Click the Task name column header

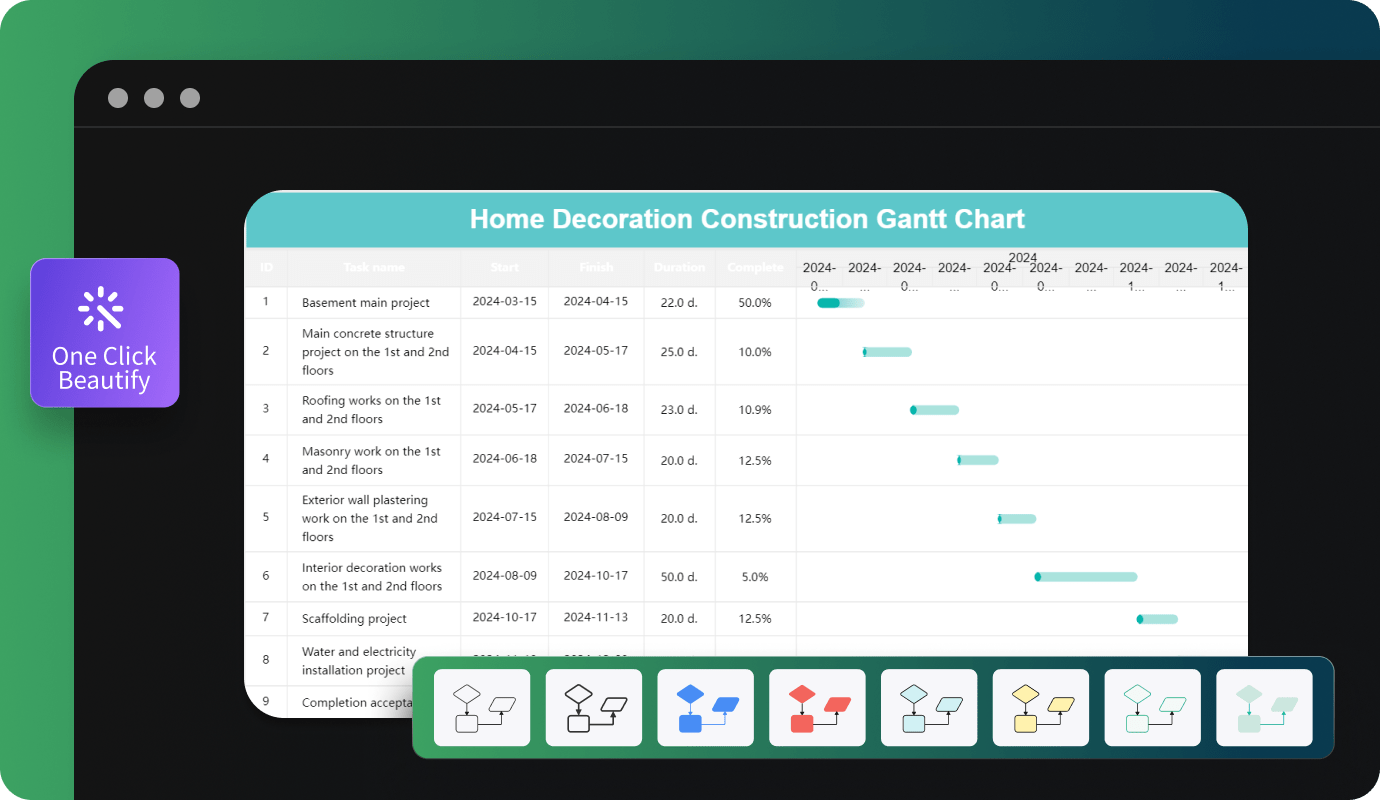click(373, 267)
